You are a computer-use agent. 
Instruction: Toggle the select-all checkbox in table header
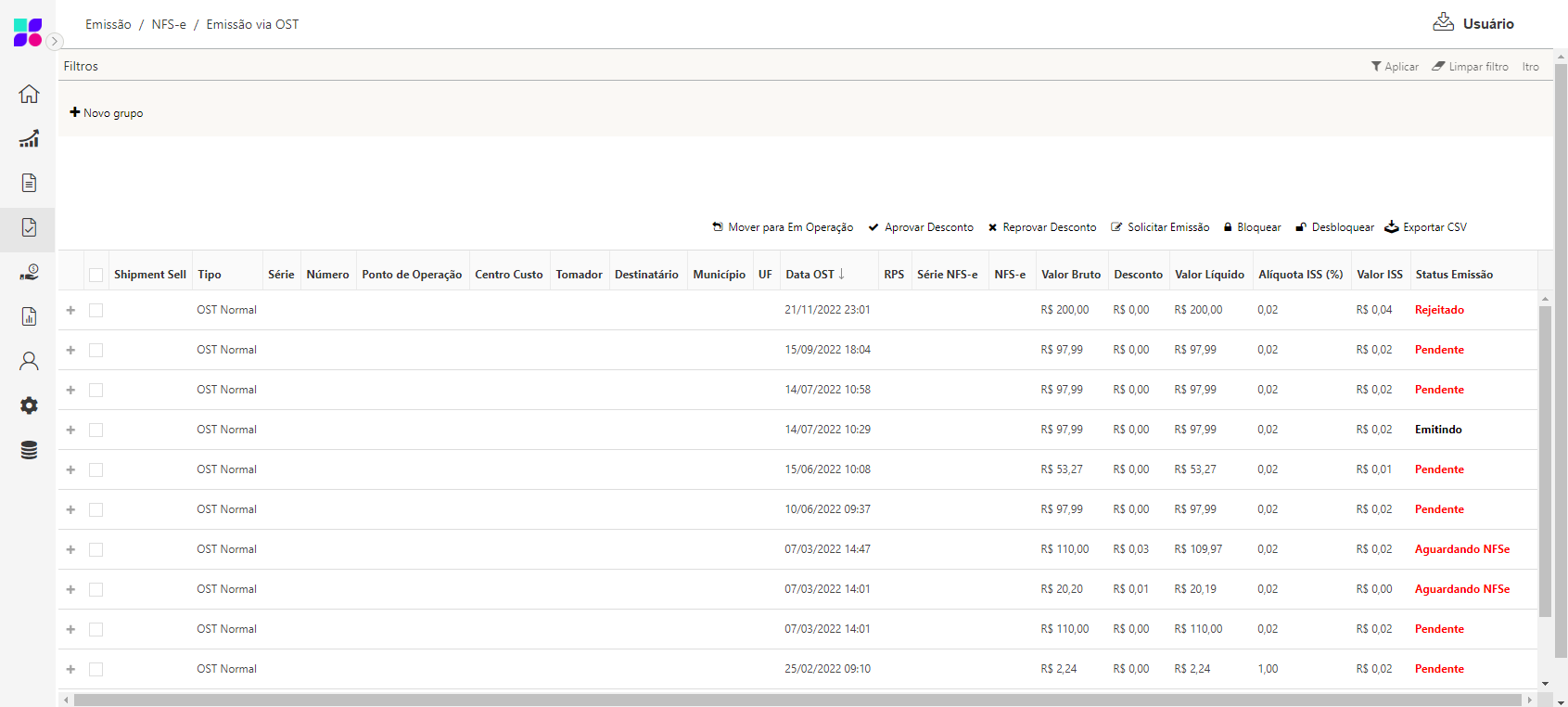pos(96,275)
